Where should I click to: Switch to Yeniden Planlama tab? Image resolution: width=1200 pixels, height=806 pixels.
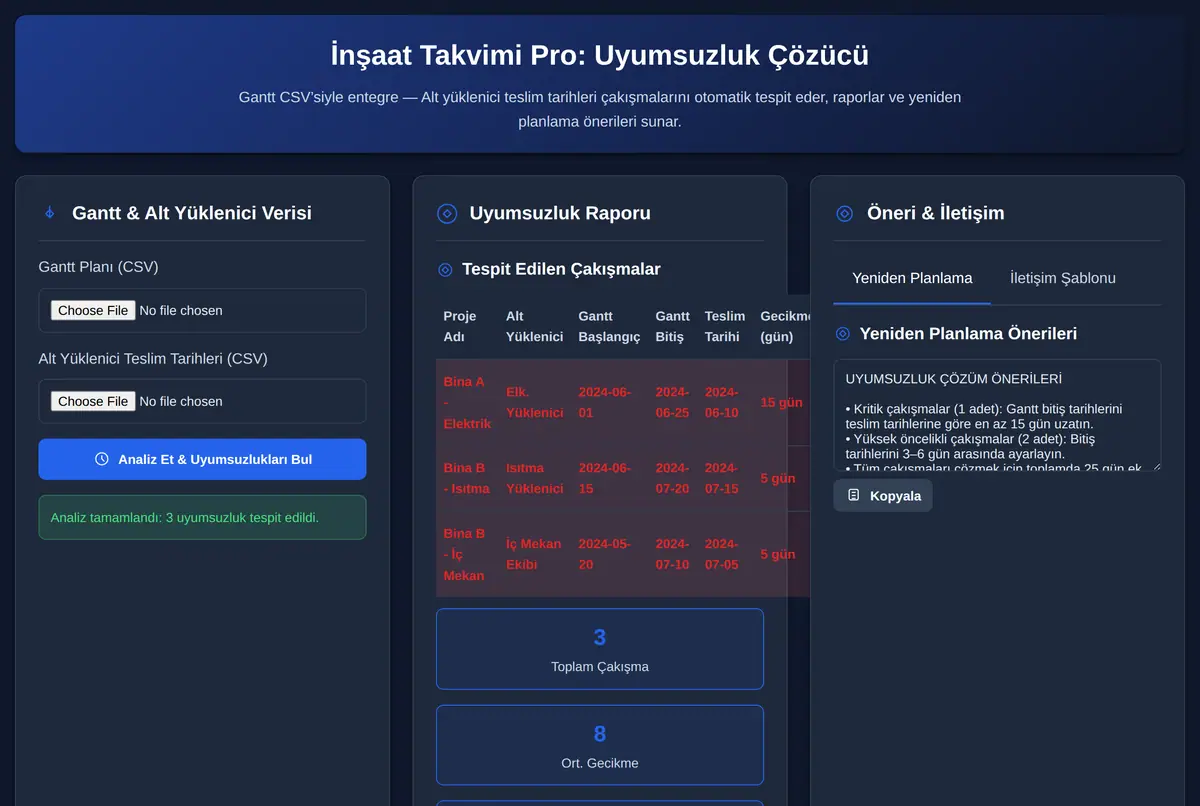tap(912, 278)
